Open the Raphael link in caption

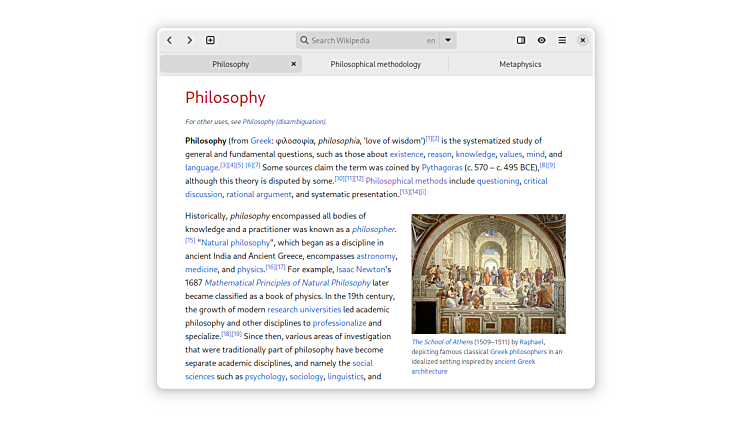531,341
